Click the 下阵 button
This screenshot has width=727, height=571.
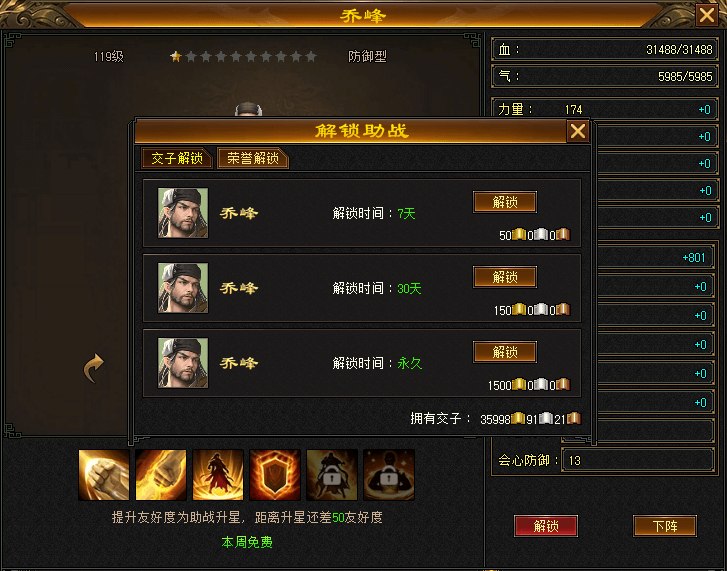click(665, 526)
